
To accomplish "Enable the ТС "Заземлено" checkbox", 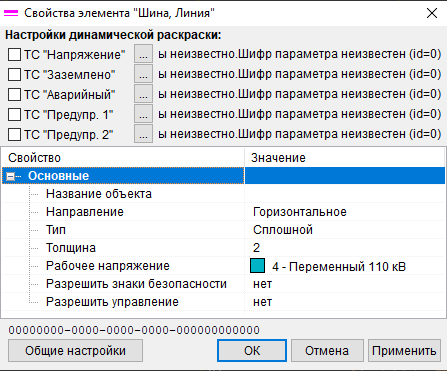I will 14,74.
